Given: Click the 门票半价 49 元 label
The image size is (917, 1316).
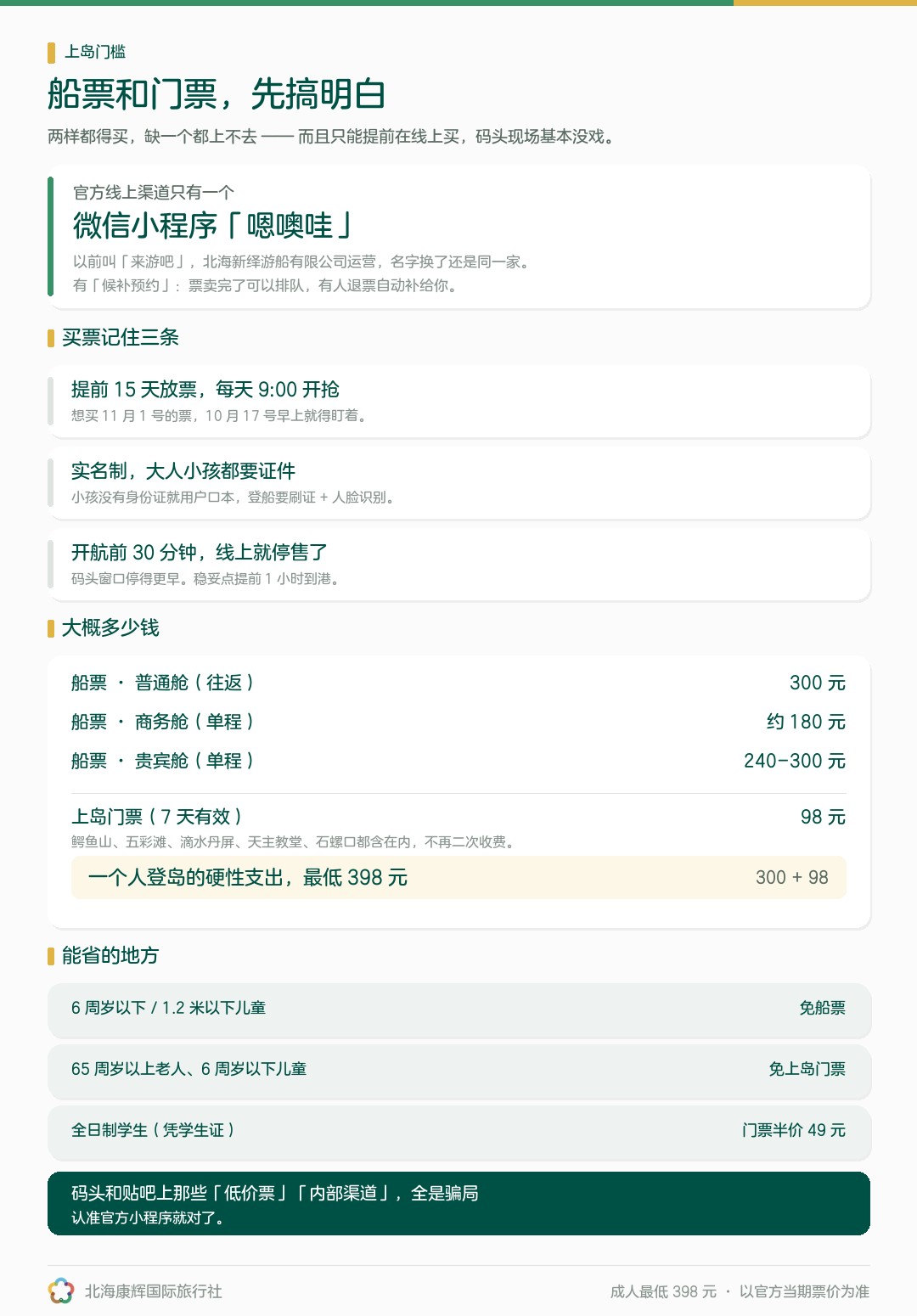Looking at the screenshot, I should coord(794,1130).
